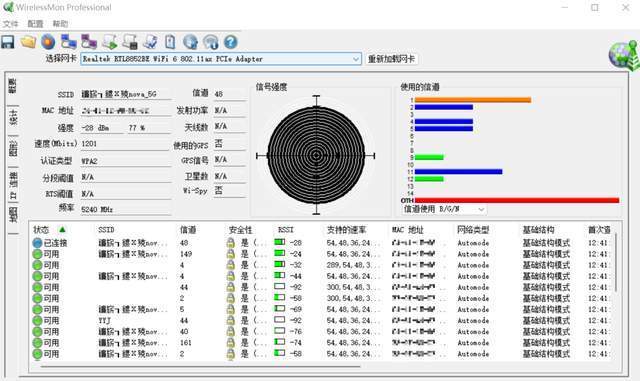Open help with the question mark icon
The image size is (640, 381).
point(231,42)
